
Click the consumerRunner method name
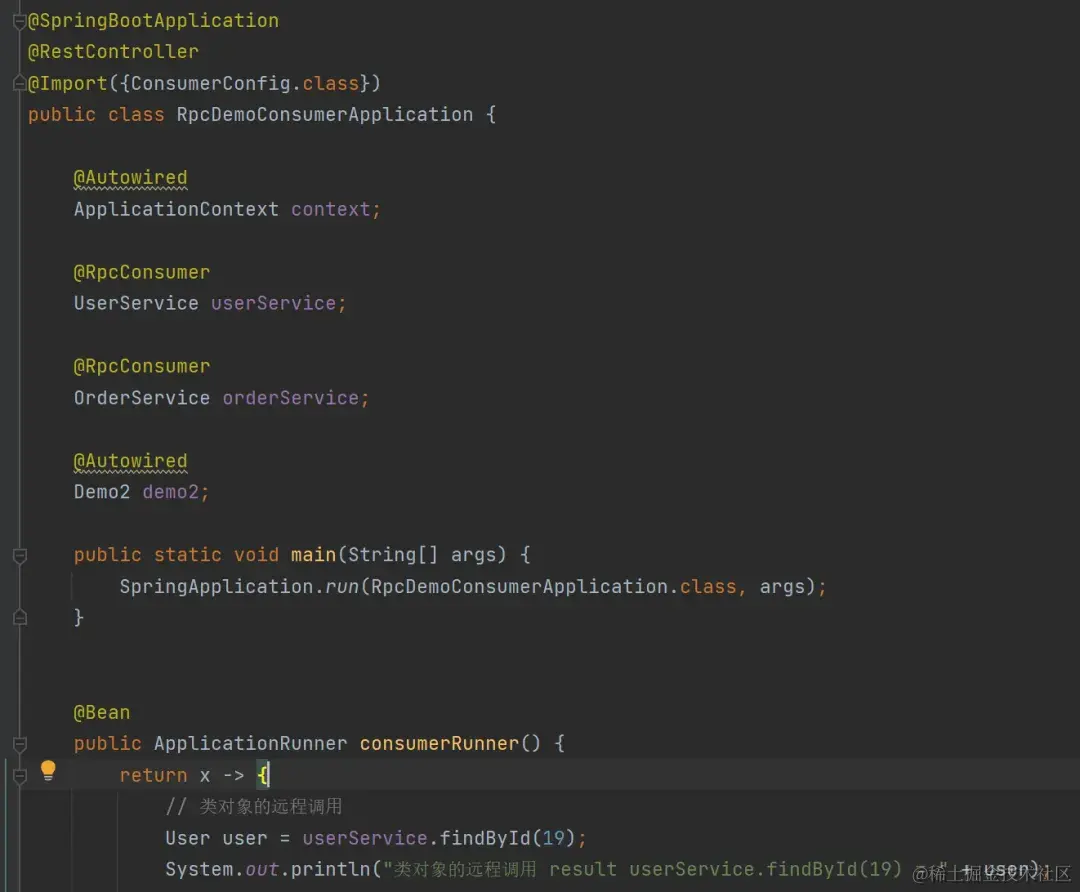(439, 744)
